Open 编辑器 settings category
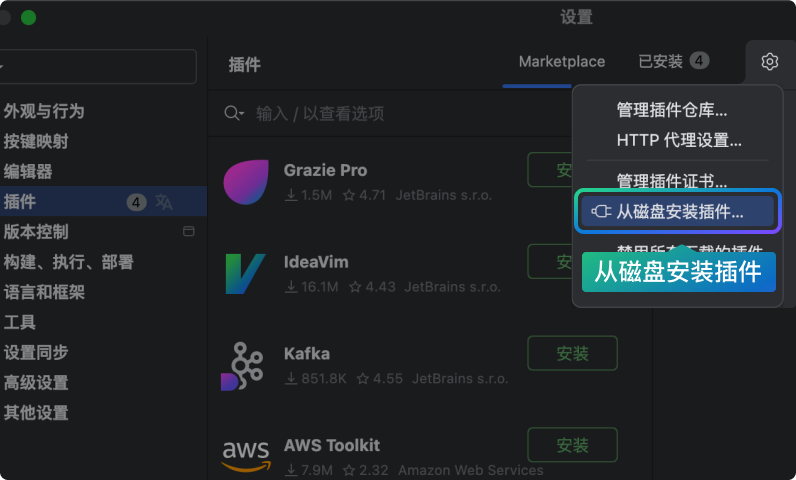This screenshot has height=480, width=796. pos(27,172)
